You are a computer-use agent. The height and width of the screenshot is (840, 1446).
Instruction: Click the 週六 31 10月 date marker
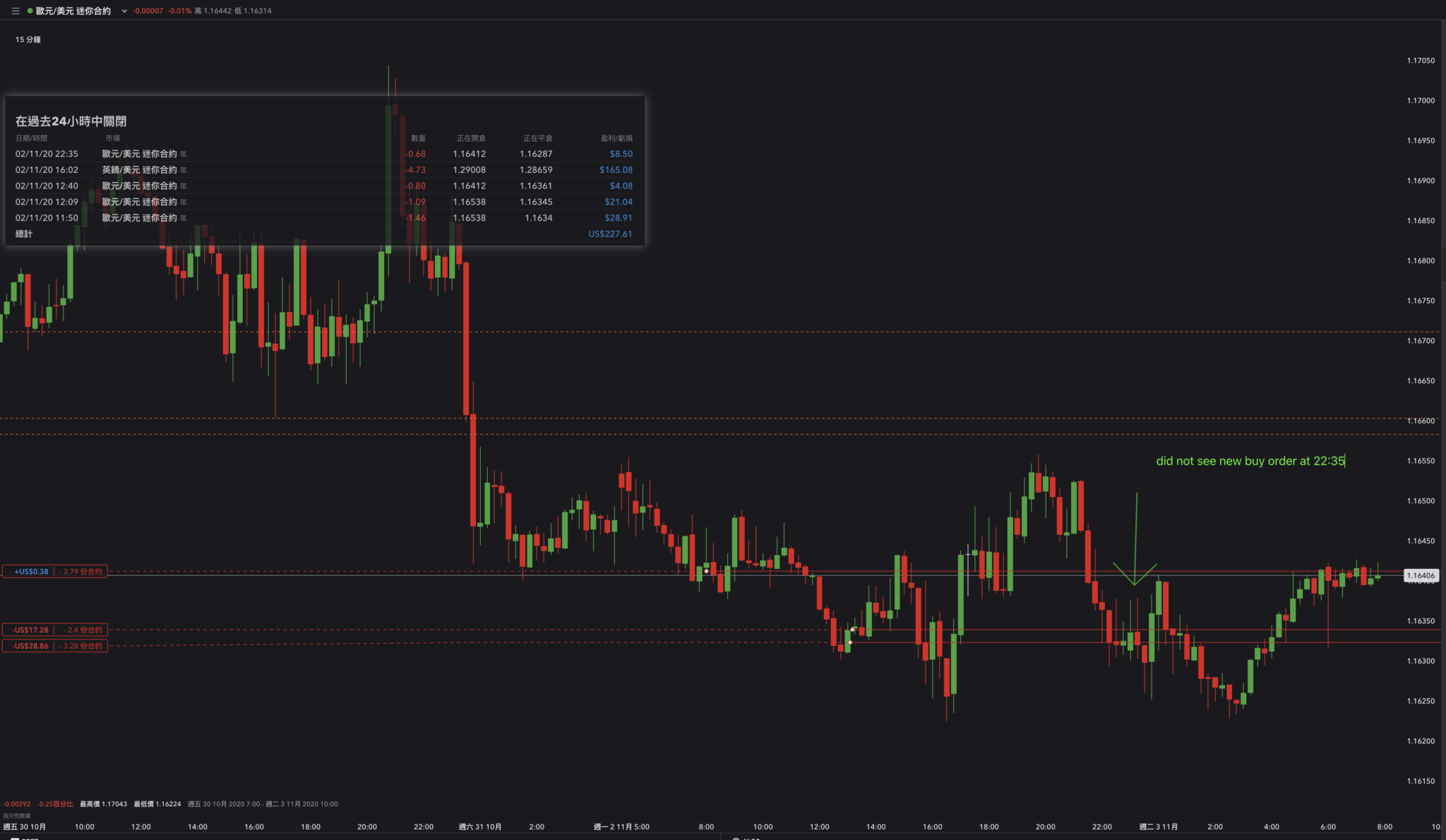pos(480,827)
